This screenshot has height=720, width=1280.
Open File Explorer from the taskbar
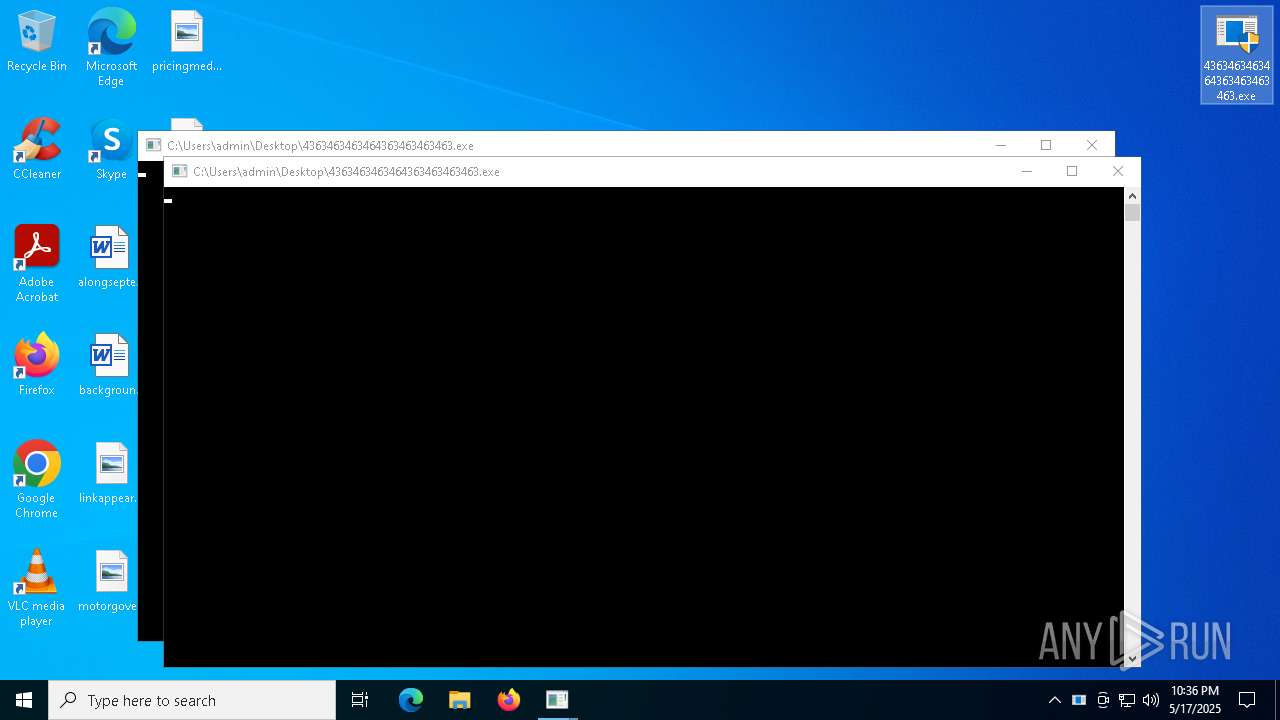coord(460,700)
